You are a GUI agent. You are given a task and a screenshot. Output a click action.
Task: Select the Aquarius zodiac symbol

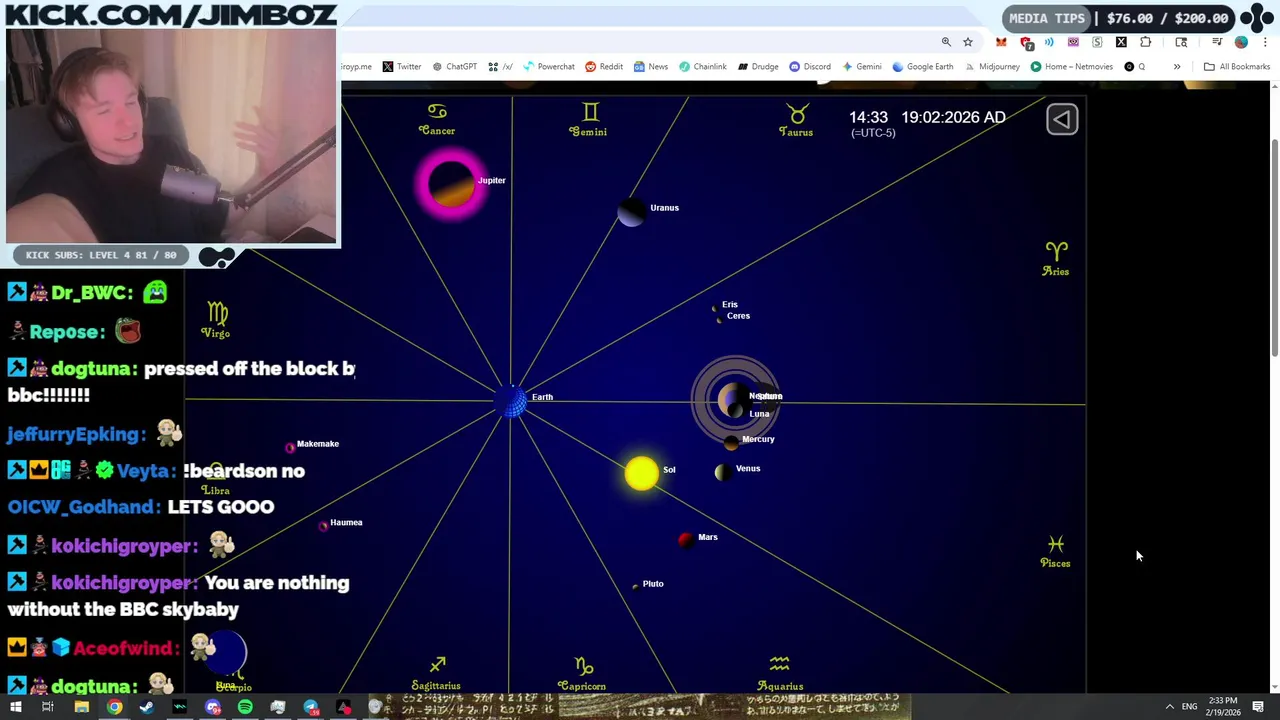tap(780, 674)
